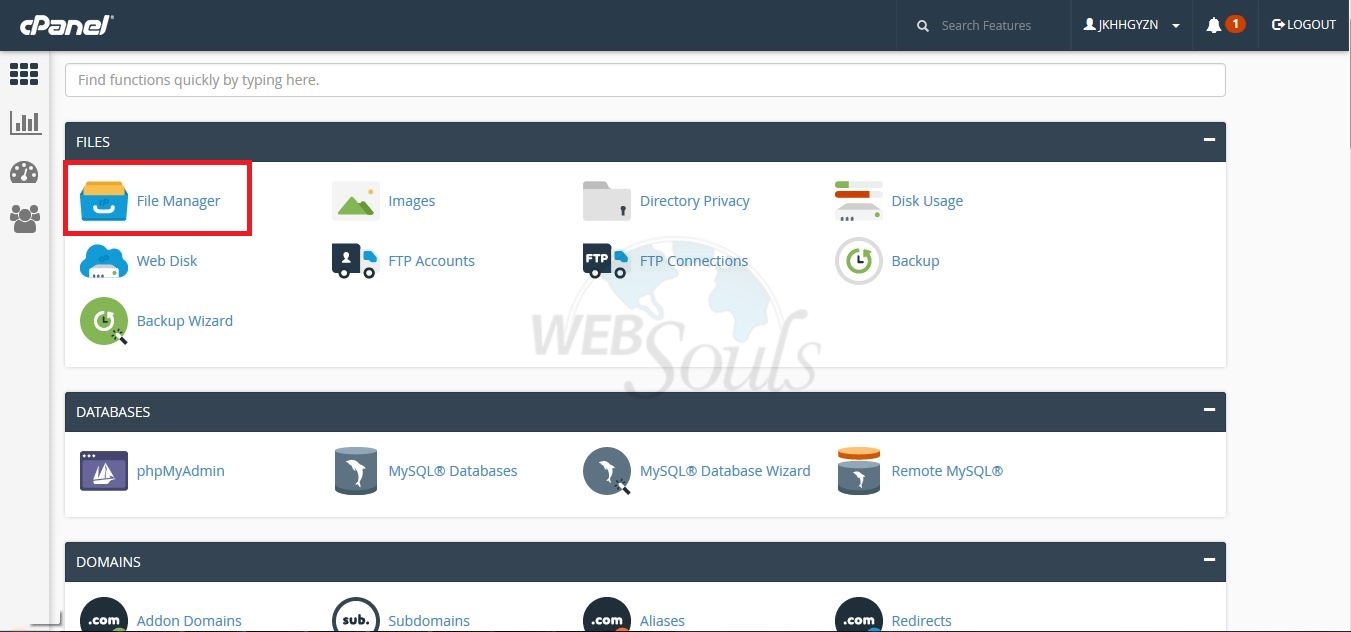Click the FILES section header title
This screenshot has width=1351, height=632.
pyautogui.click(x=93, y=142)
